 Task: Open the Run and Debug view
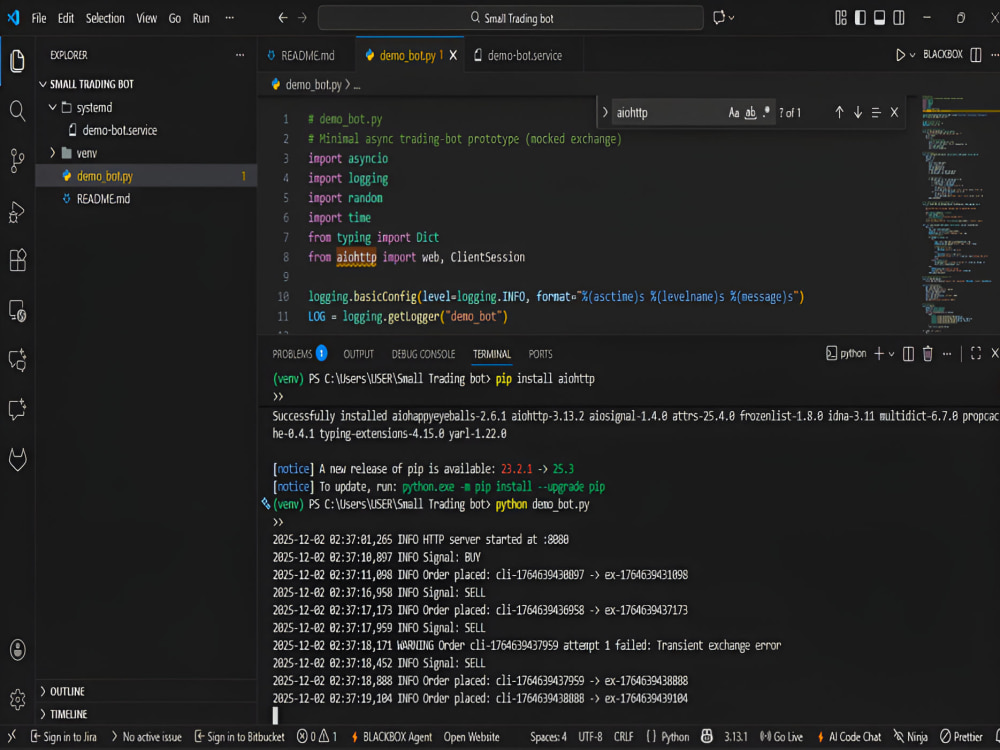(x=17, y=212)
